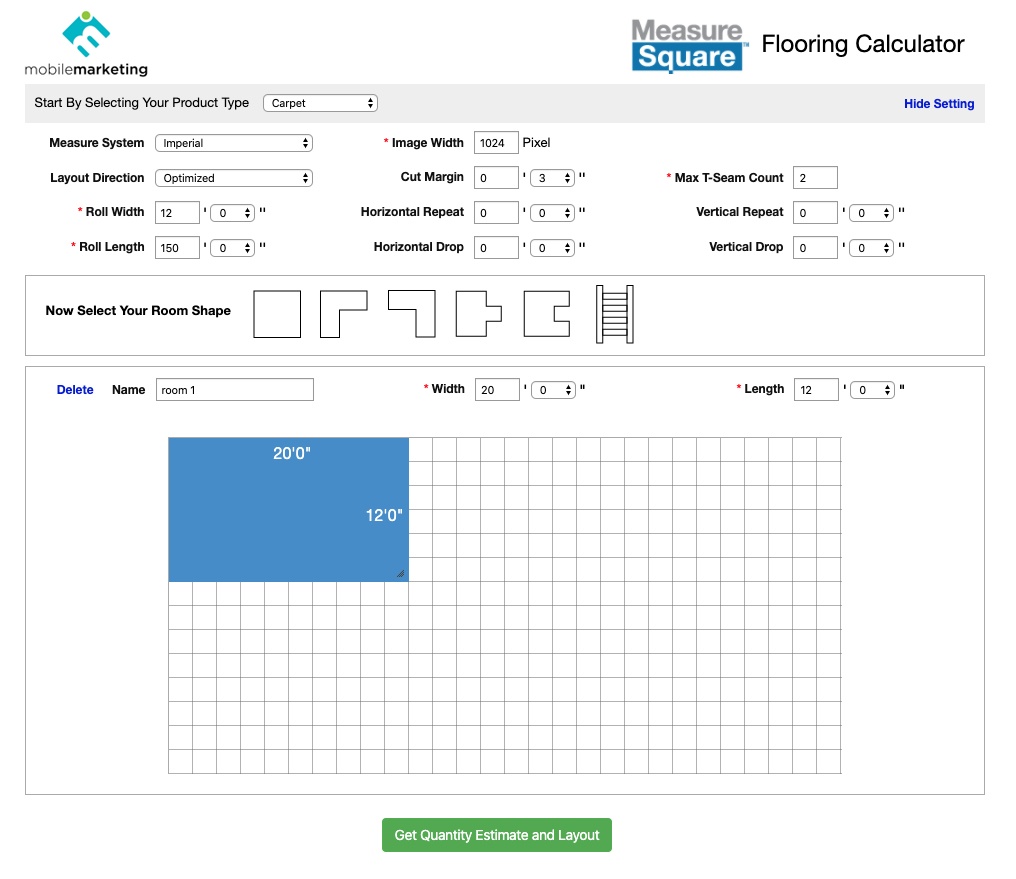Select the room shape with right-side bump
Viewport: 1016px width, 879px height.
(x=479, y=314)
